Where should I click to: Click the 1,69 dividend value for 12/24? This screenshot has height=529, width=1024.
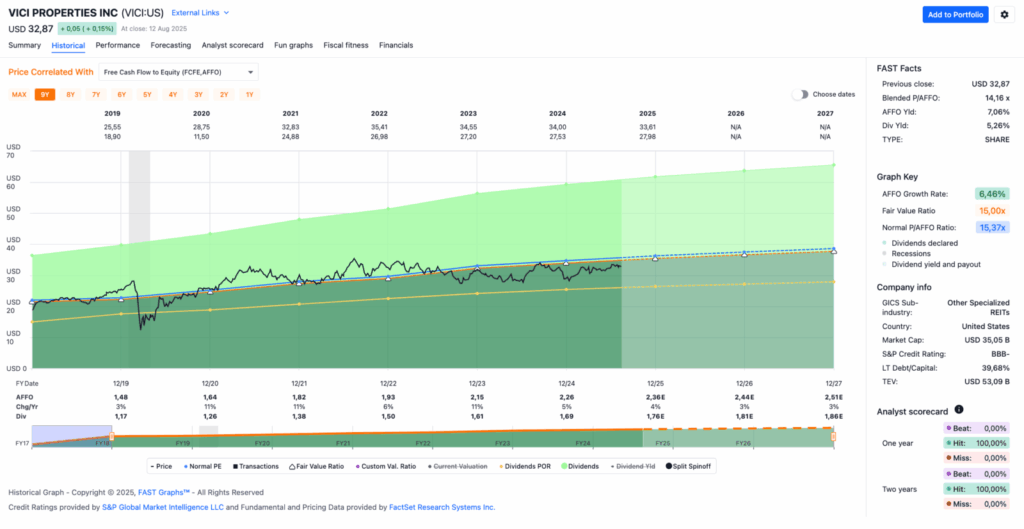(x=566, y=416)
